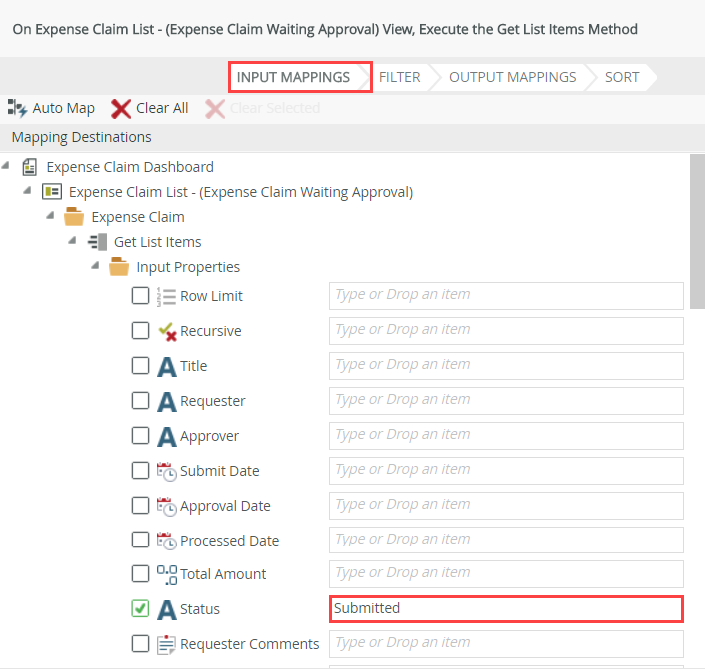Image resolution: width=705 pixels, height=669 pixels.
Task: Click the Total Amount value field
Action: pyautogui.click(x=506, y=574)
